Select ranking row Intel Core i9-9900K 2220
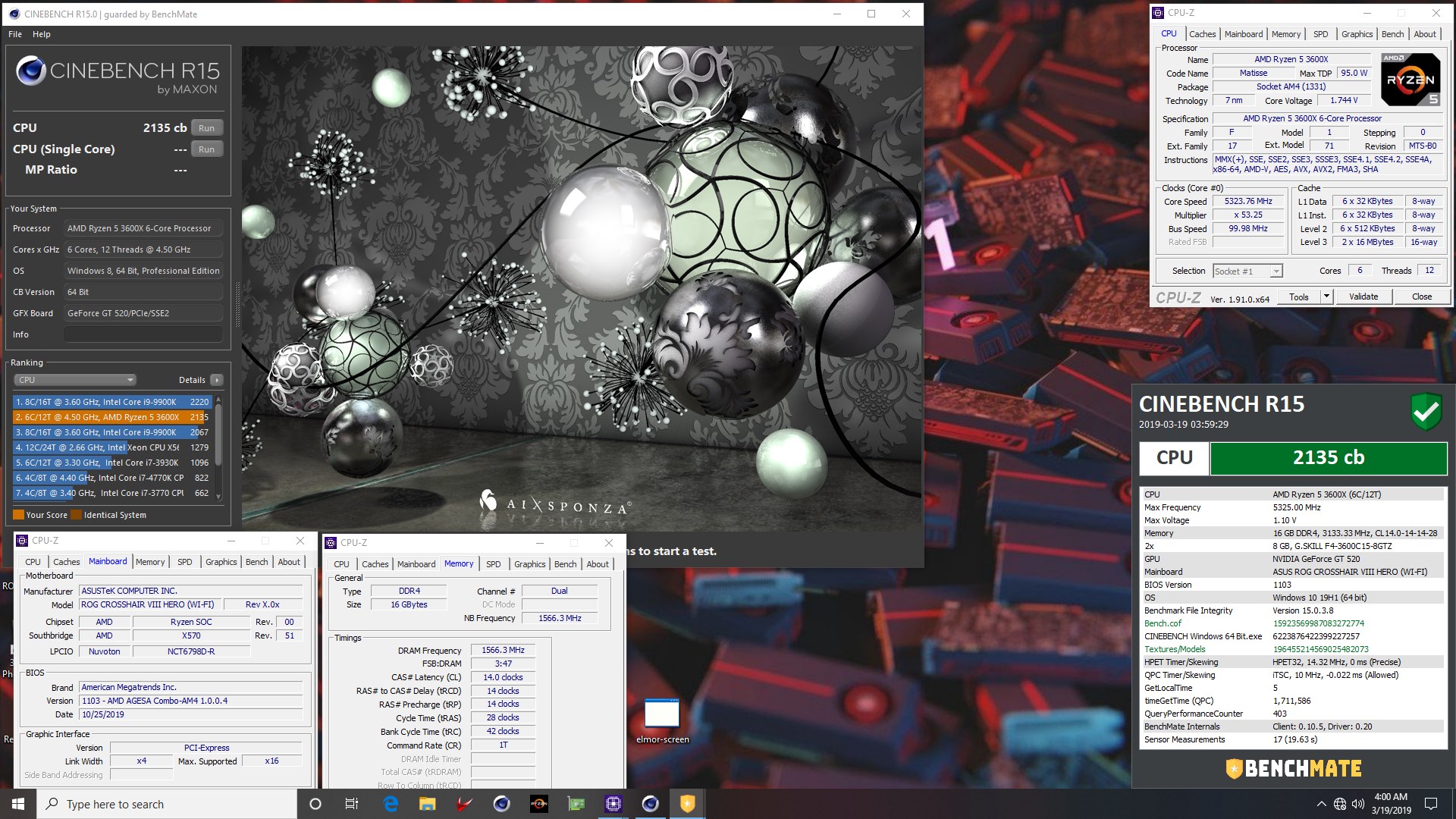Viewport: 1456px width, 819px height. [x=112, y=402]
